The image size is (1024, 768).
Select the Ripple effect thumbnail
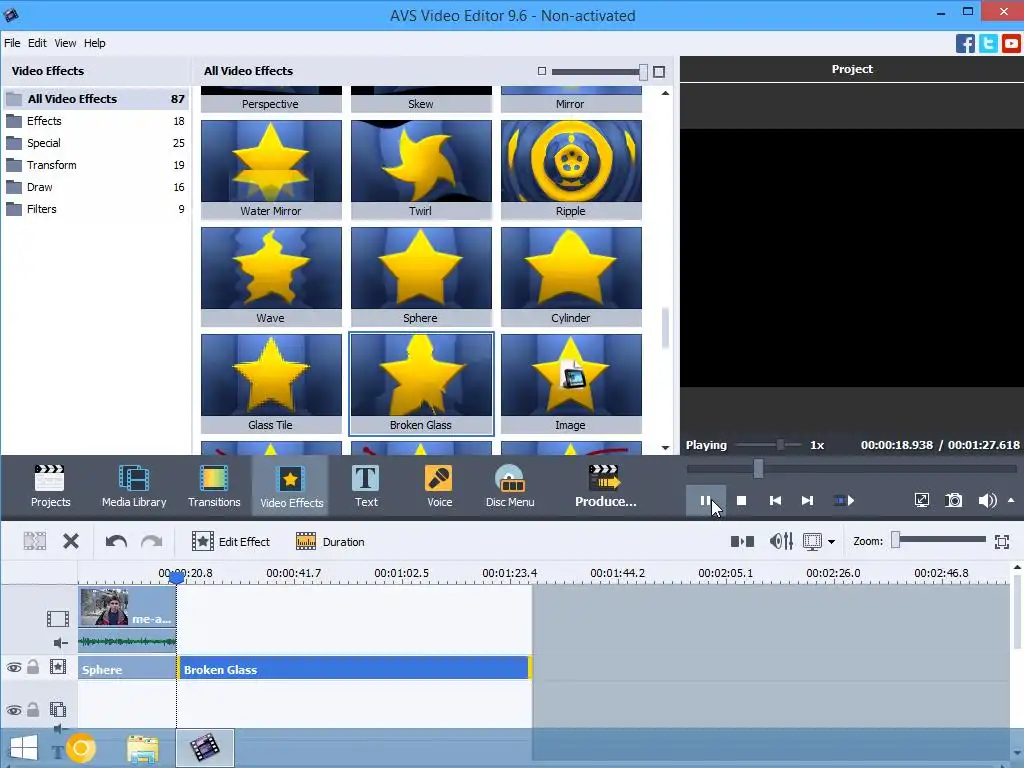[571, 168]
